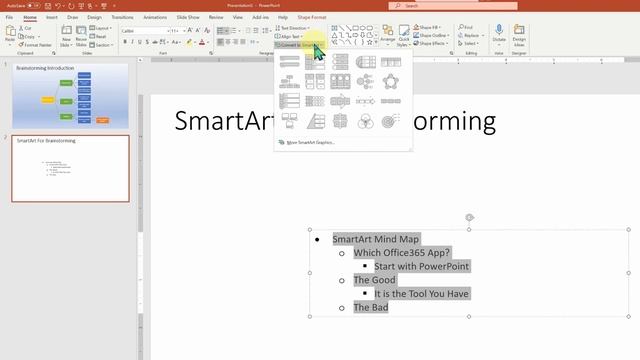Pick the Hierarchy organization chart SmartArt
Viewport: 640px width, 360px height.
[x=289, y=82]
